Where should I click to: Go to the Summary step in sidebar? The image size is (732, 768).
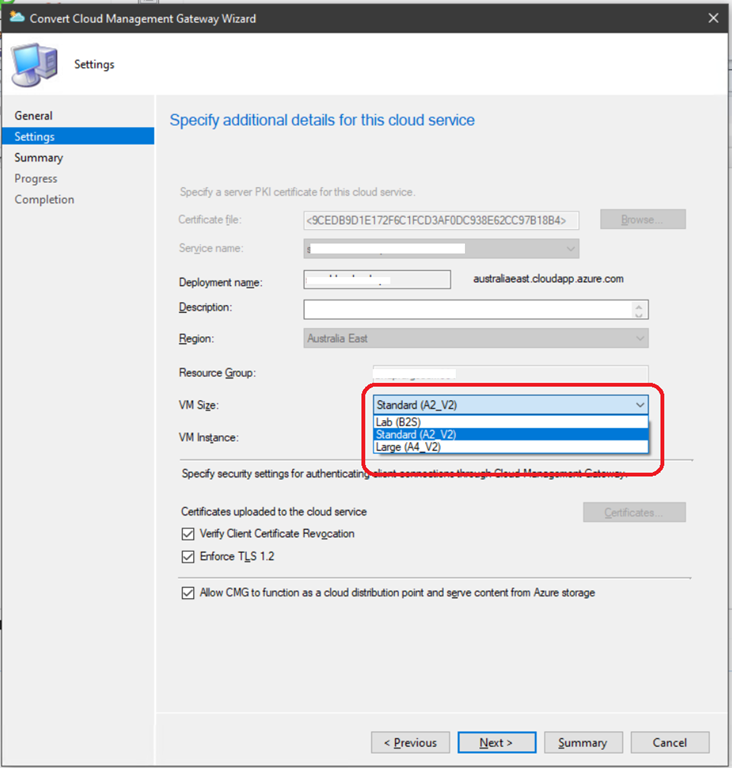click(x=39, y=158)
